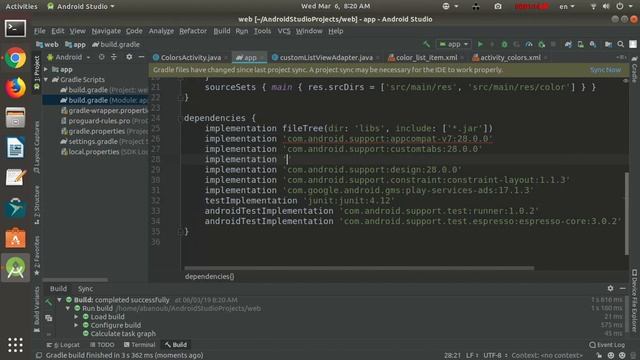The width and height of the screenshot is (640, 360).
Task: Click the Make Project hammer icon
Action: 426,44
